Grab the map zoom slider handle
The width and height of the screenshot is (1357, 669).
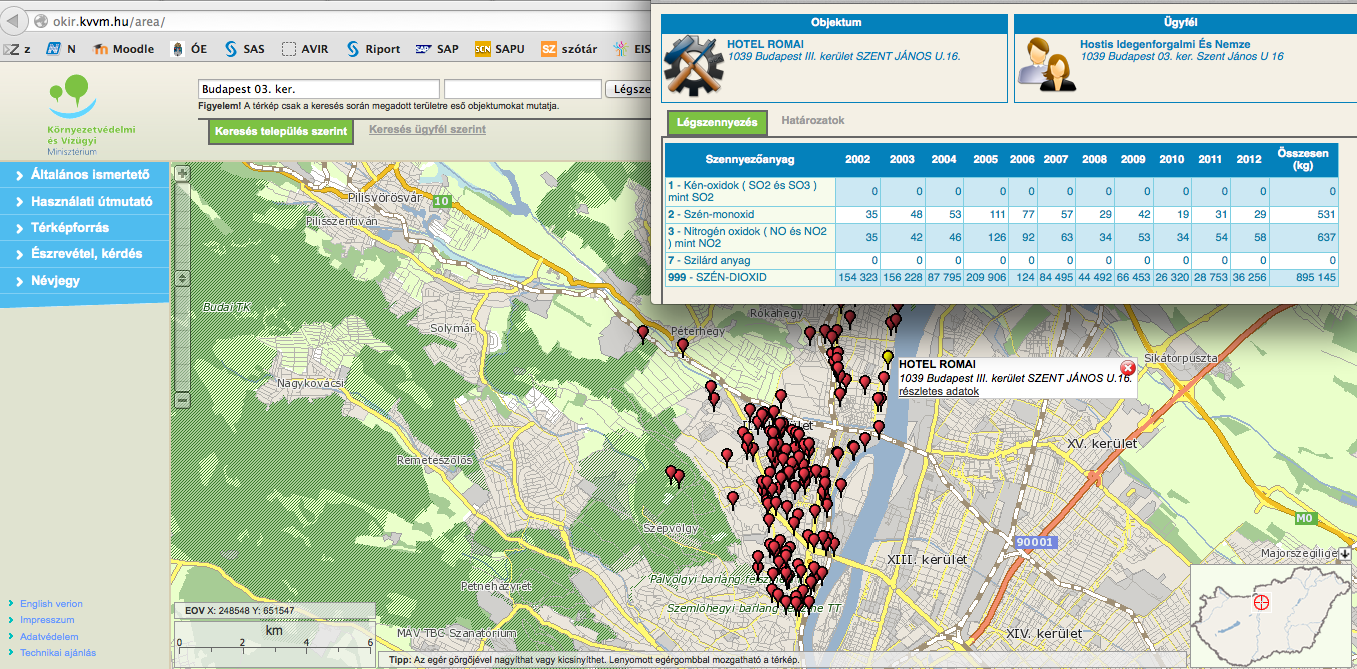182,277
